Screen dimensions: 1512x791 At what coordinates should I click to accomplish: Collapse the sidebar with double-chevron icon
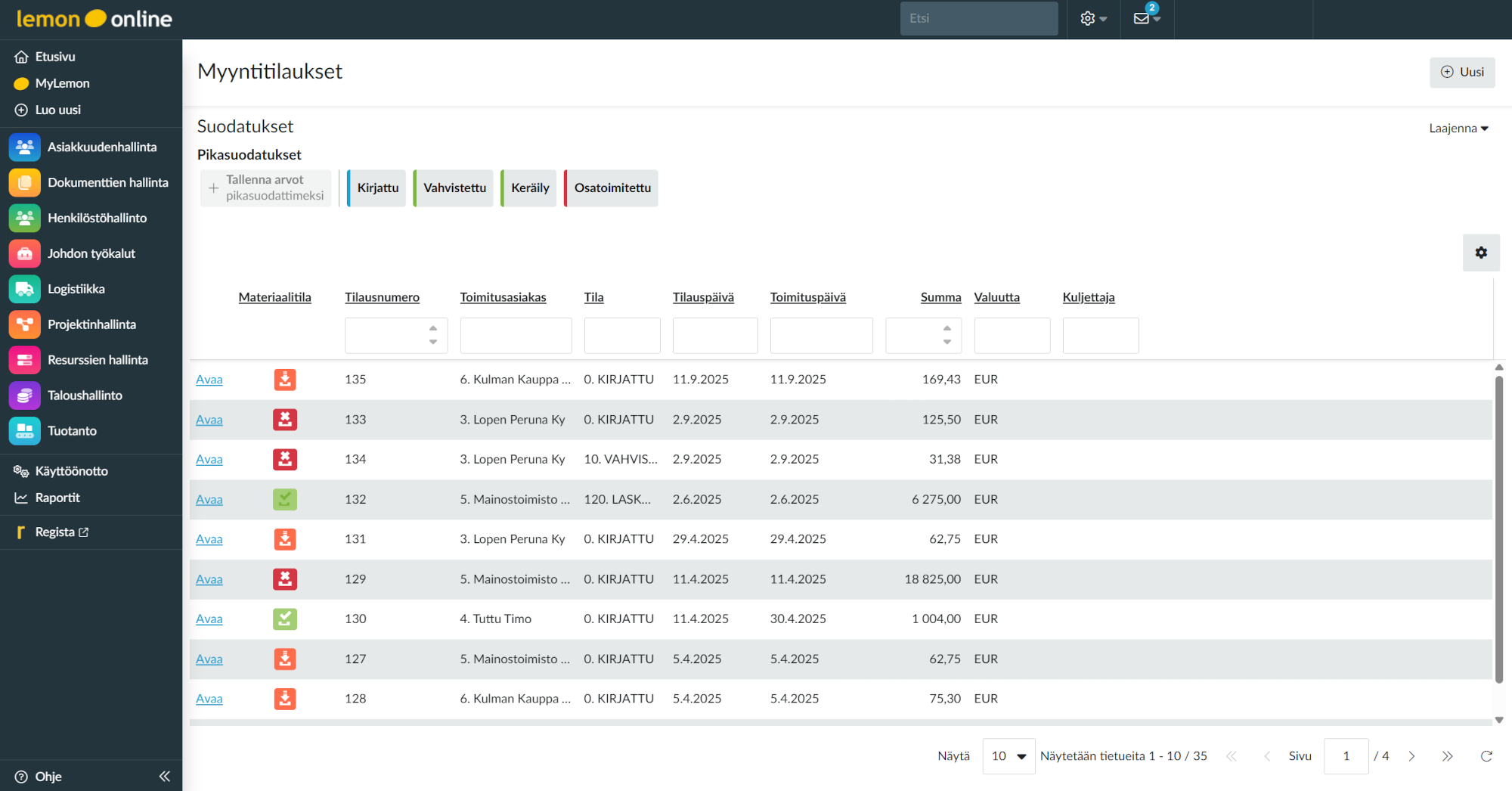(164, 777)
